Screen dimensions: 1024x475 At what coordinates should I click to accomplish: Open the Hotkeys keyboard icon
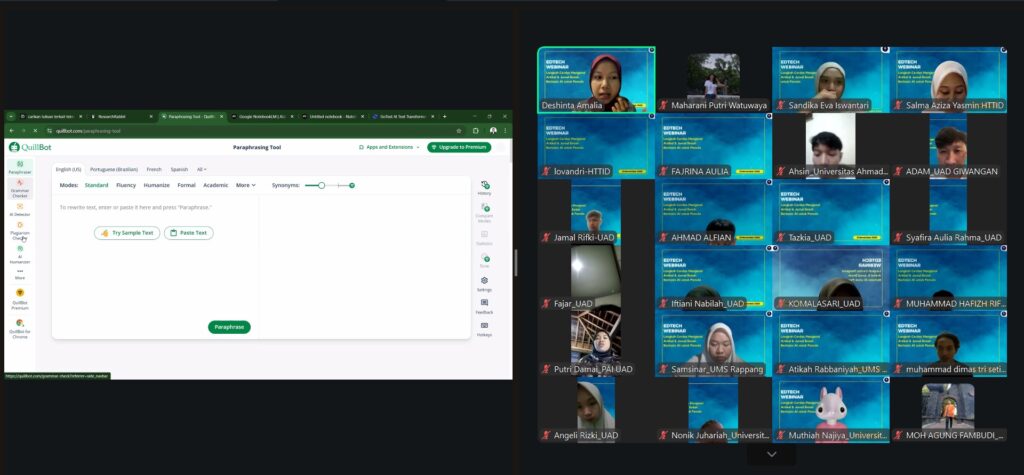484,329
